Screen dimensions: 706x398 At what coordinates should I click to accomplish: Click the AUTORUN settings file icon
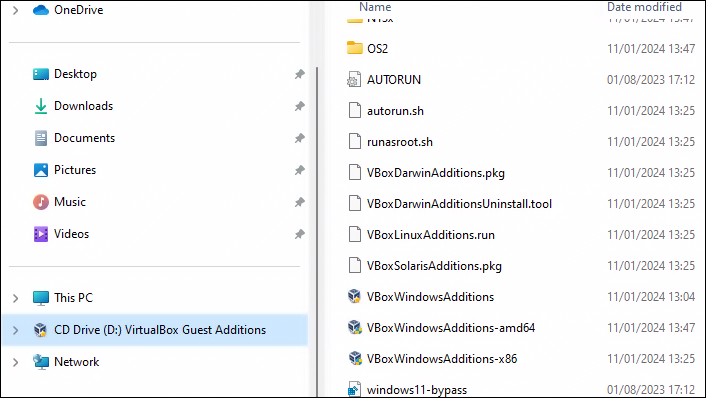click(354, 79)
